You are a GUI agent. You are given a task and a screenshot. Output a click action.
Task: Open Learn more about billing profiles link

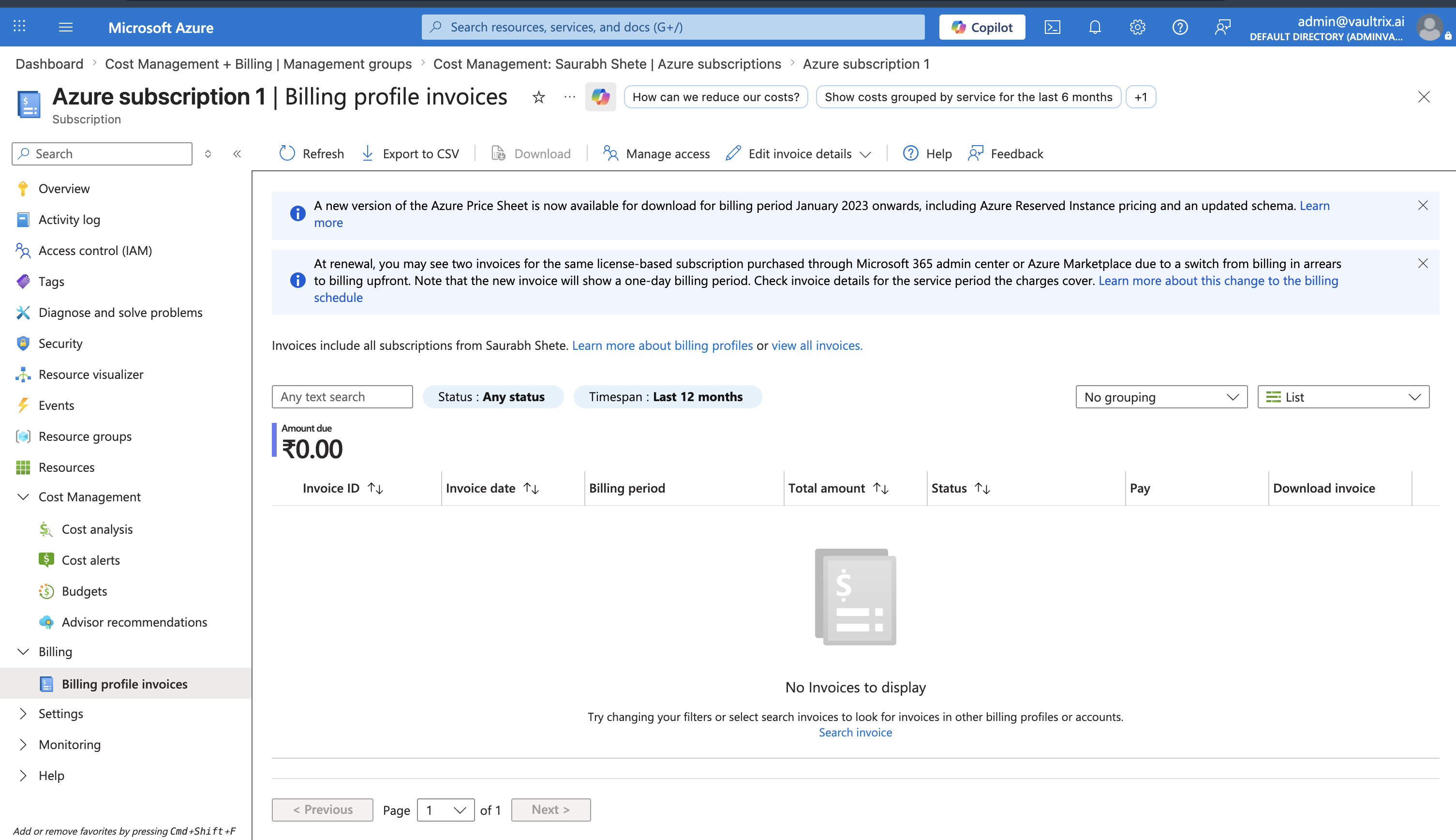point(662,345)
